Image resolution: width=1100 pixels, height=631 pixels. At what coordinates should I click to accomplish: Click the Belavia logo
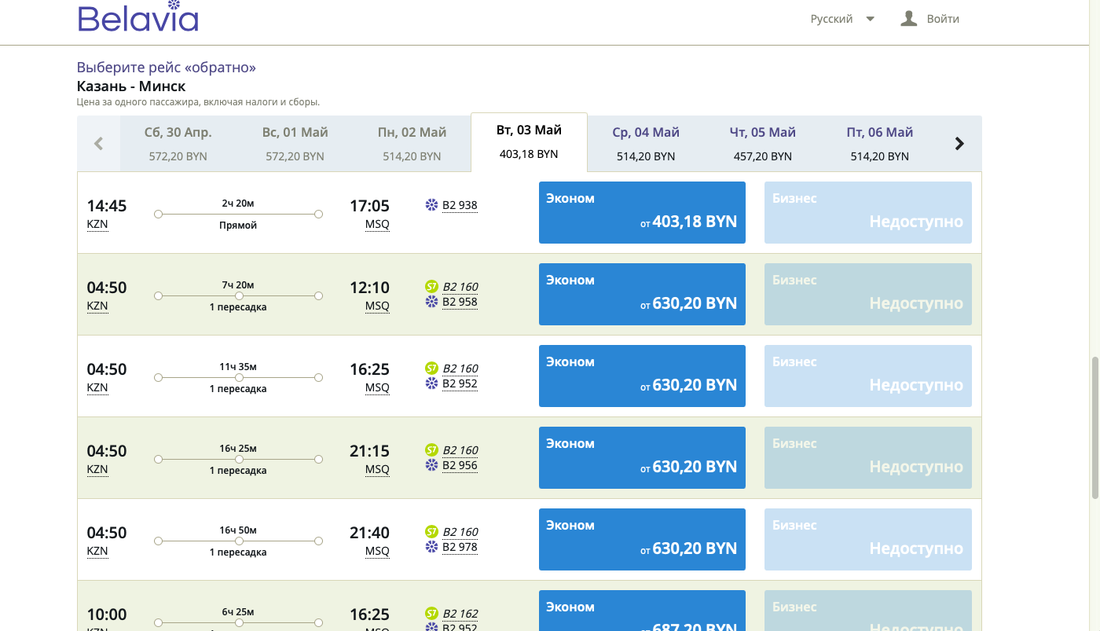[x=138, y=19]
